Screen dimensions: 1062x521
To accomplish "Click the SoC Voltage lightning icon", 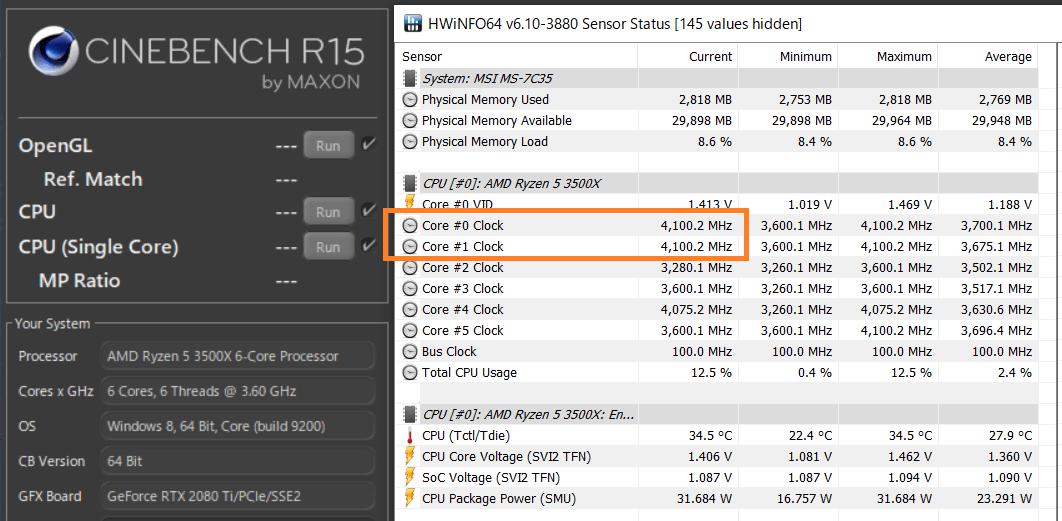I will [x=410, y=478].
